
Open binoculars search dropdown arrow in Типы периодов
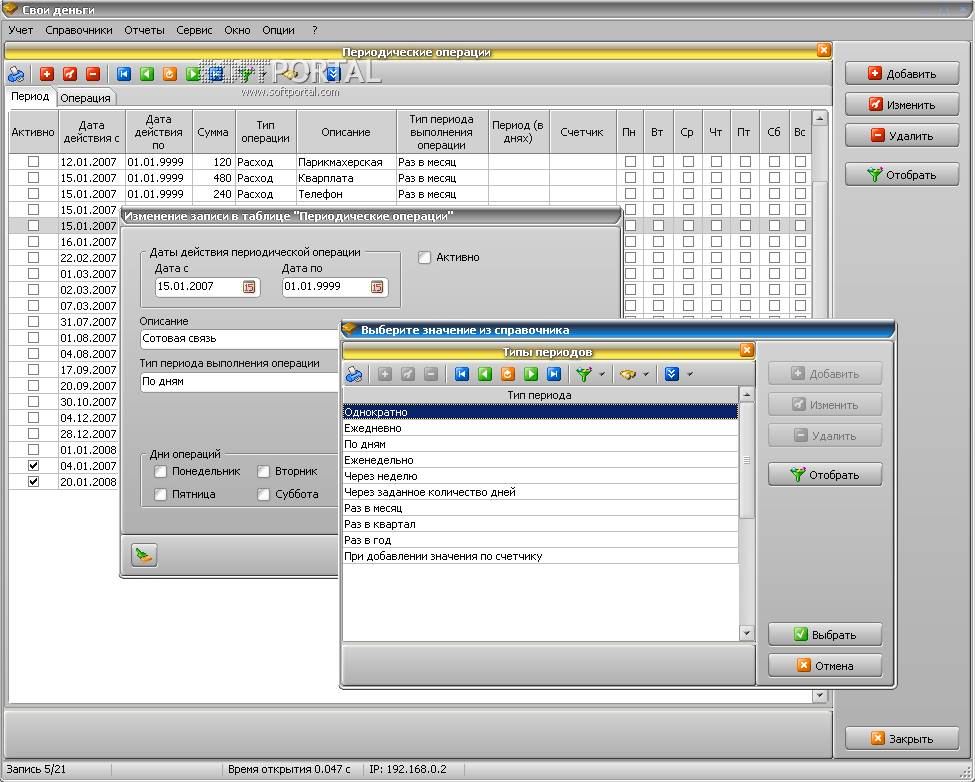(646, 375)
